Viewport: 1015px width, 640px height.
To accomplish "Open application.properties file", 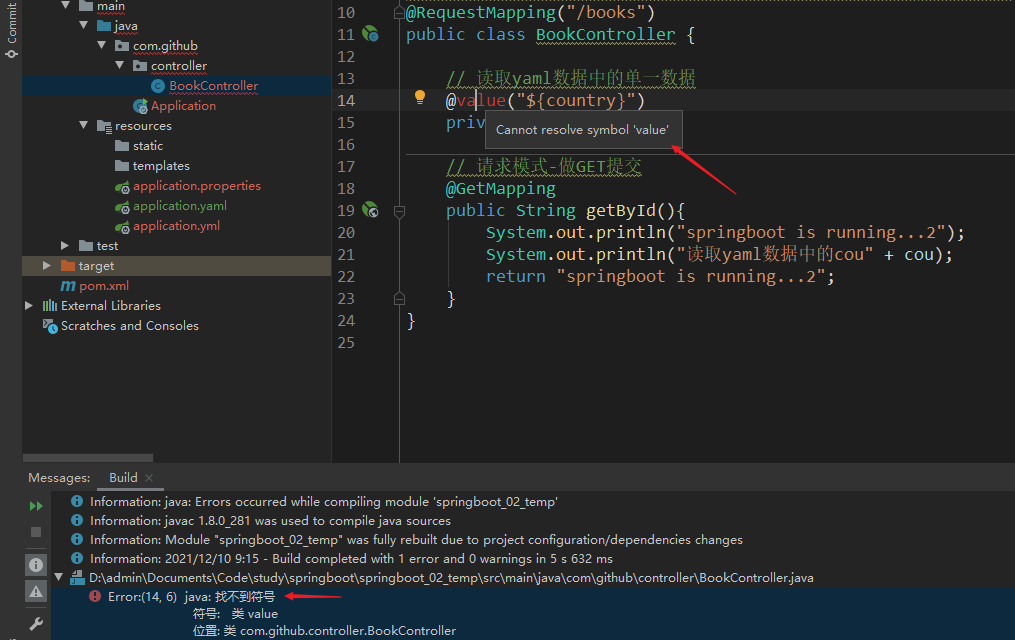I will (x=197, y=186).
